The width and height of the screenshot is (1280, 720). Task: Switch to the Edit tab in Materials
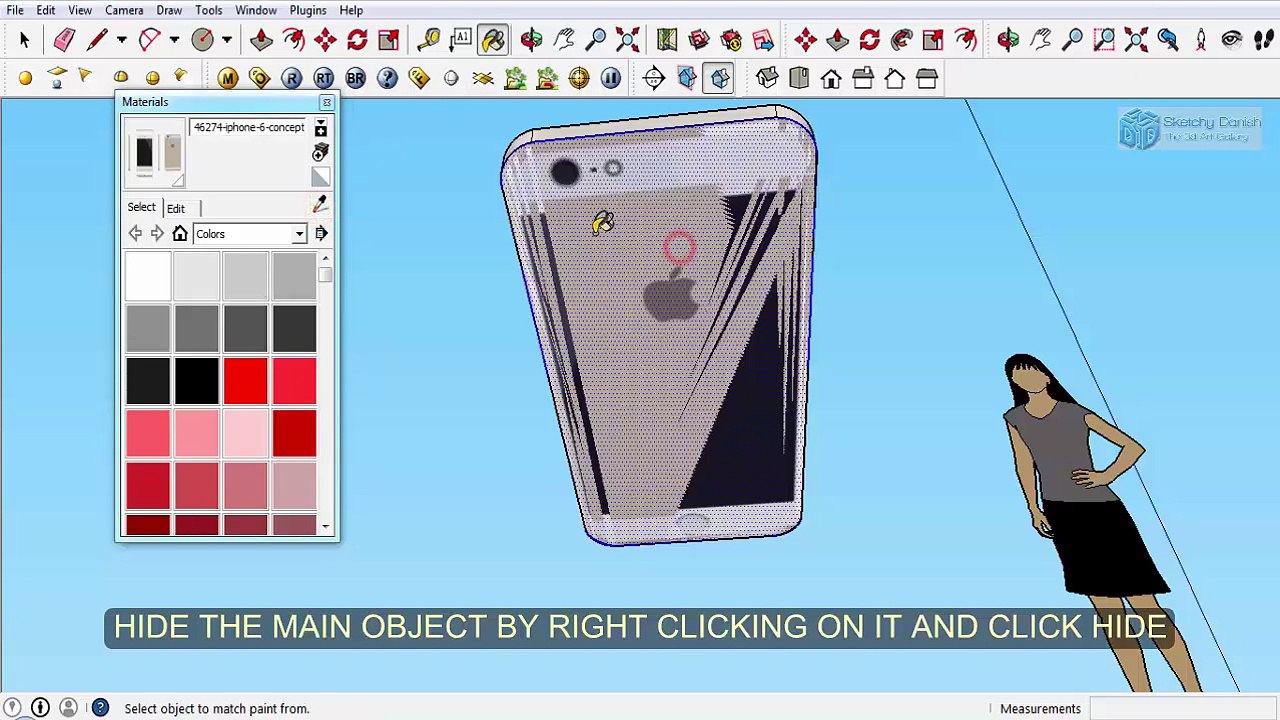click(x=176, y=208)
